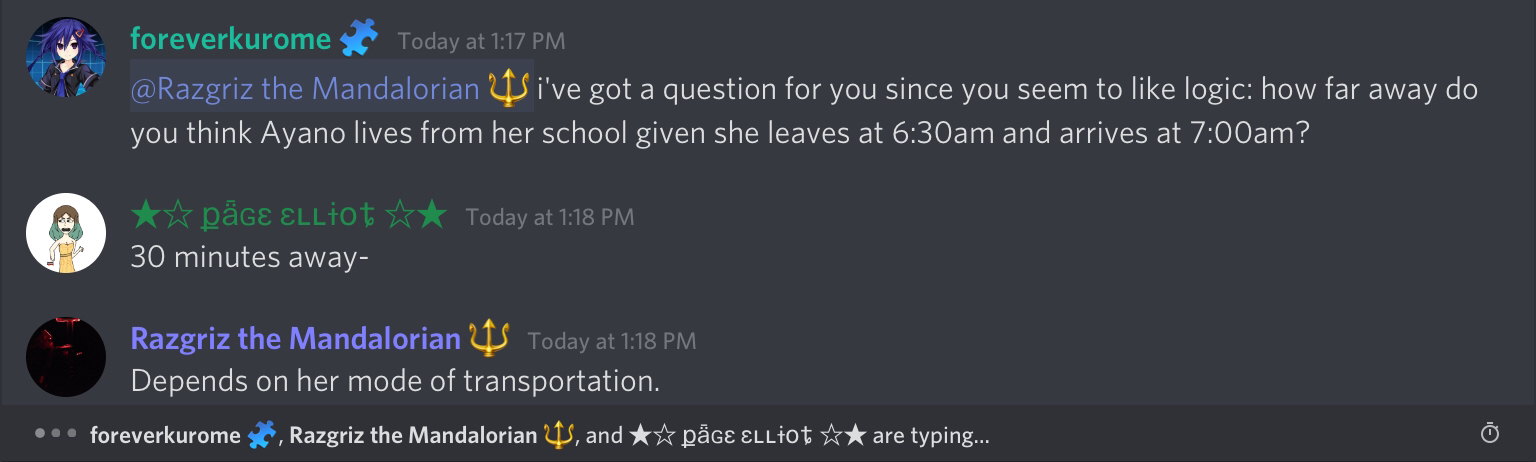This screenshot has width=1536, height=462.
Task: Click the trident icon in typing bar
Action: coord(557,435)
